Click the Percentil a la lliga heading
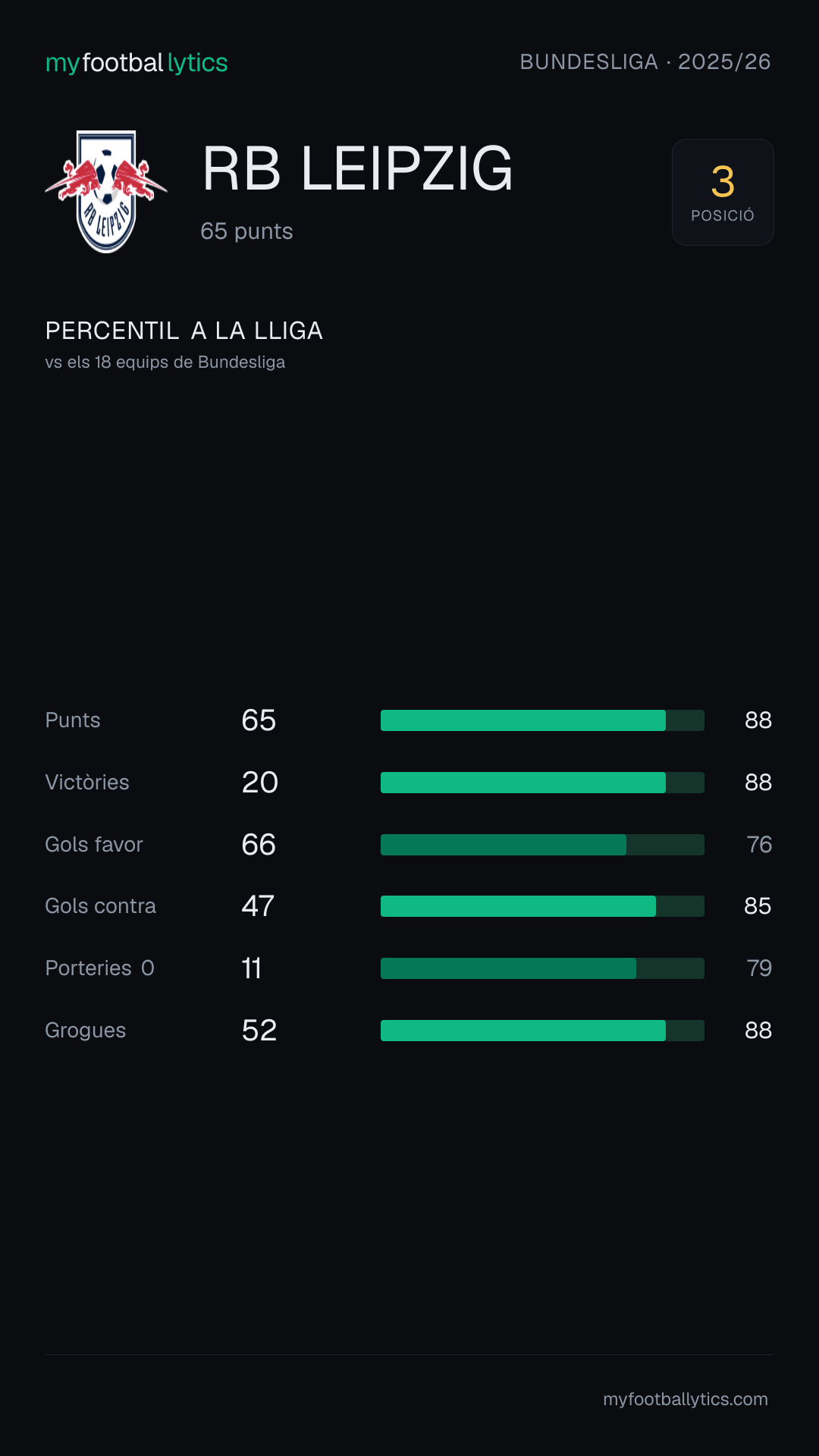This screenshot has width=819, height=1456. [184, 331]
